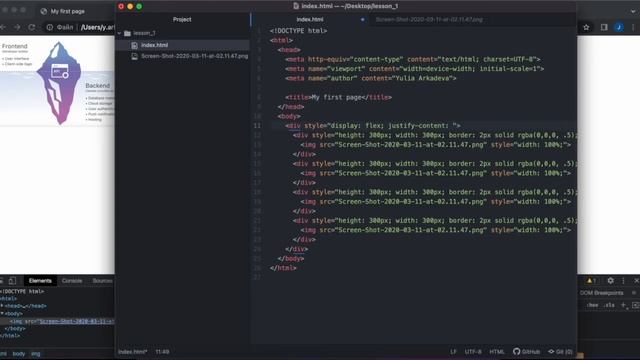Expand the head node in DevTools

2,306
